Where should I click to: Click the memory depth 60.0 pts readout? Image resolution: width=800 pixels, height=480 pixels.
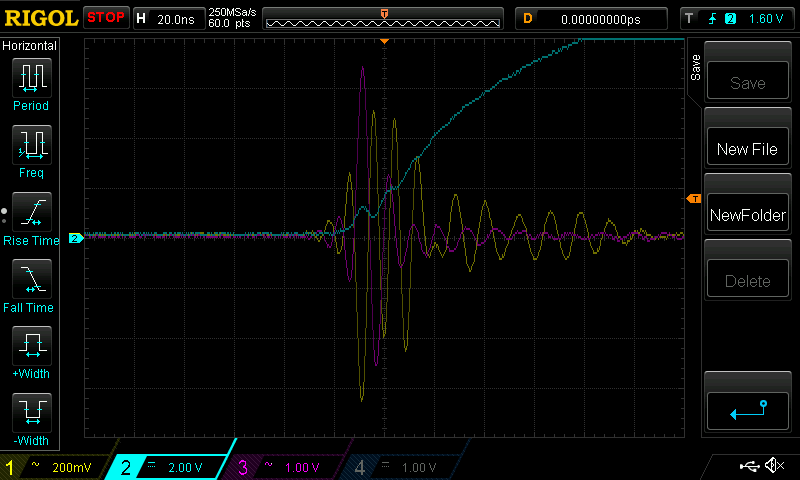[x=229, y=23]
